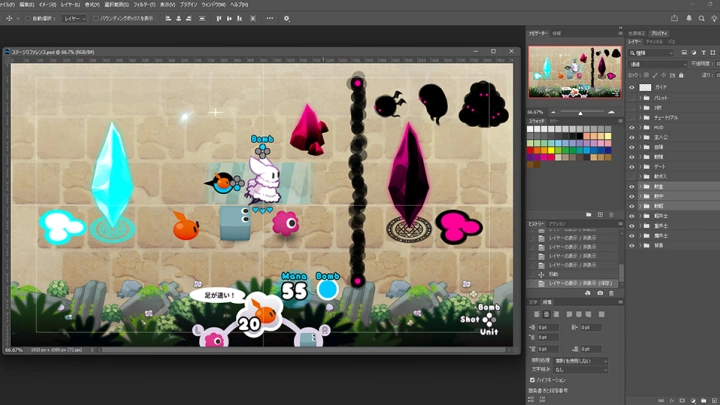The width and height of the screenshot is (720, 405).
Task: Show the hidden チュートリアル group visibility box
Action: click(632, 118)
